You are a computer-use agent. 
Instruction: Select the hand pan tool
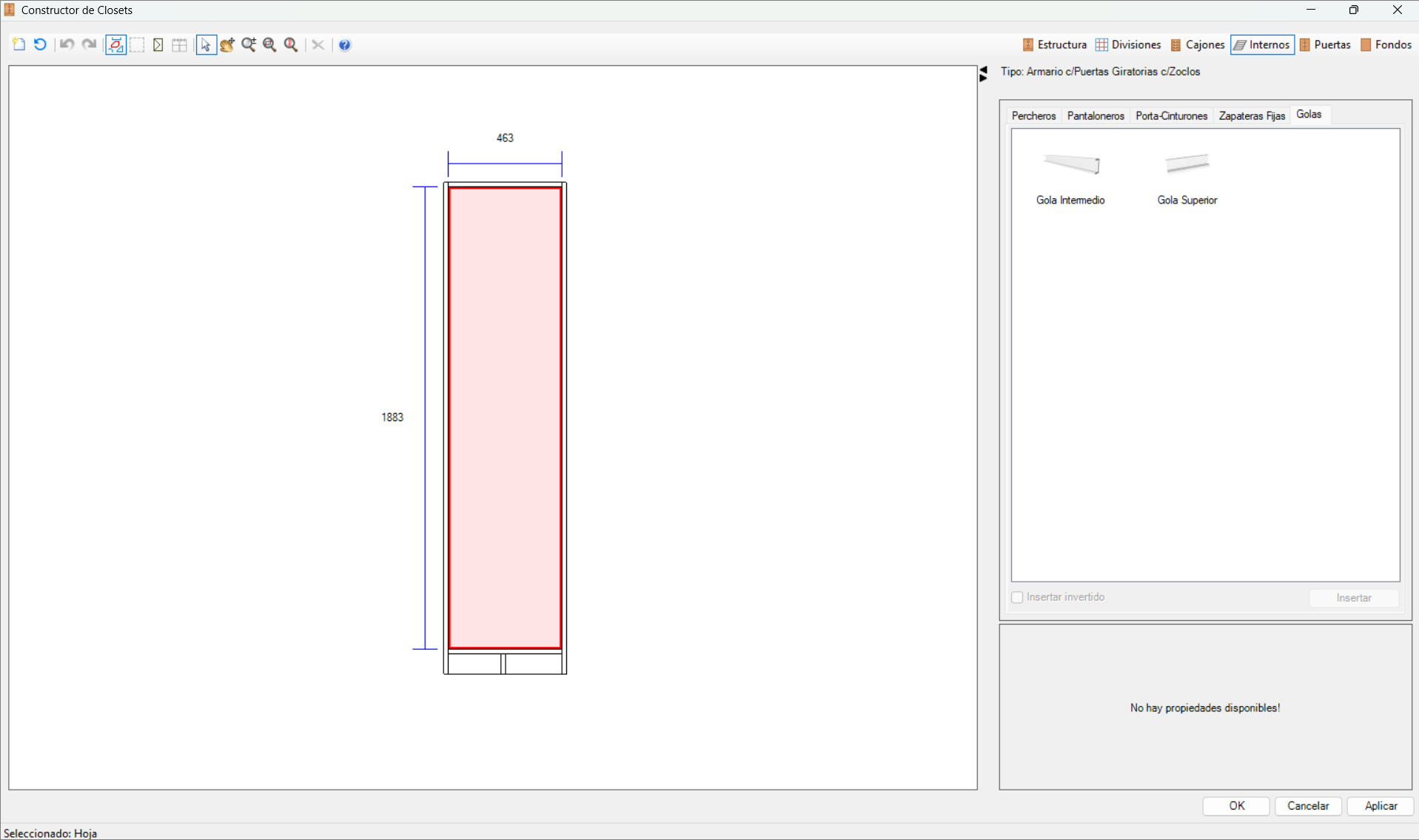pyautogui.click(x=227, y=45)
